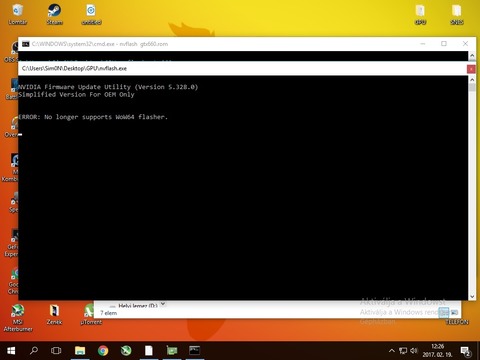Open the Zenék desktop shortcut
This screenshot has width=480, height=360.
[54, 315]
